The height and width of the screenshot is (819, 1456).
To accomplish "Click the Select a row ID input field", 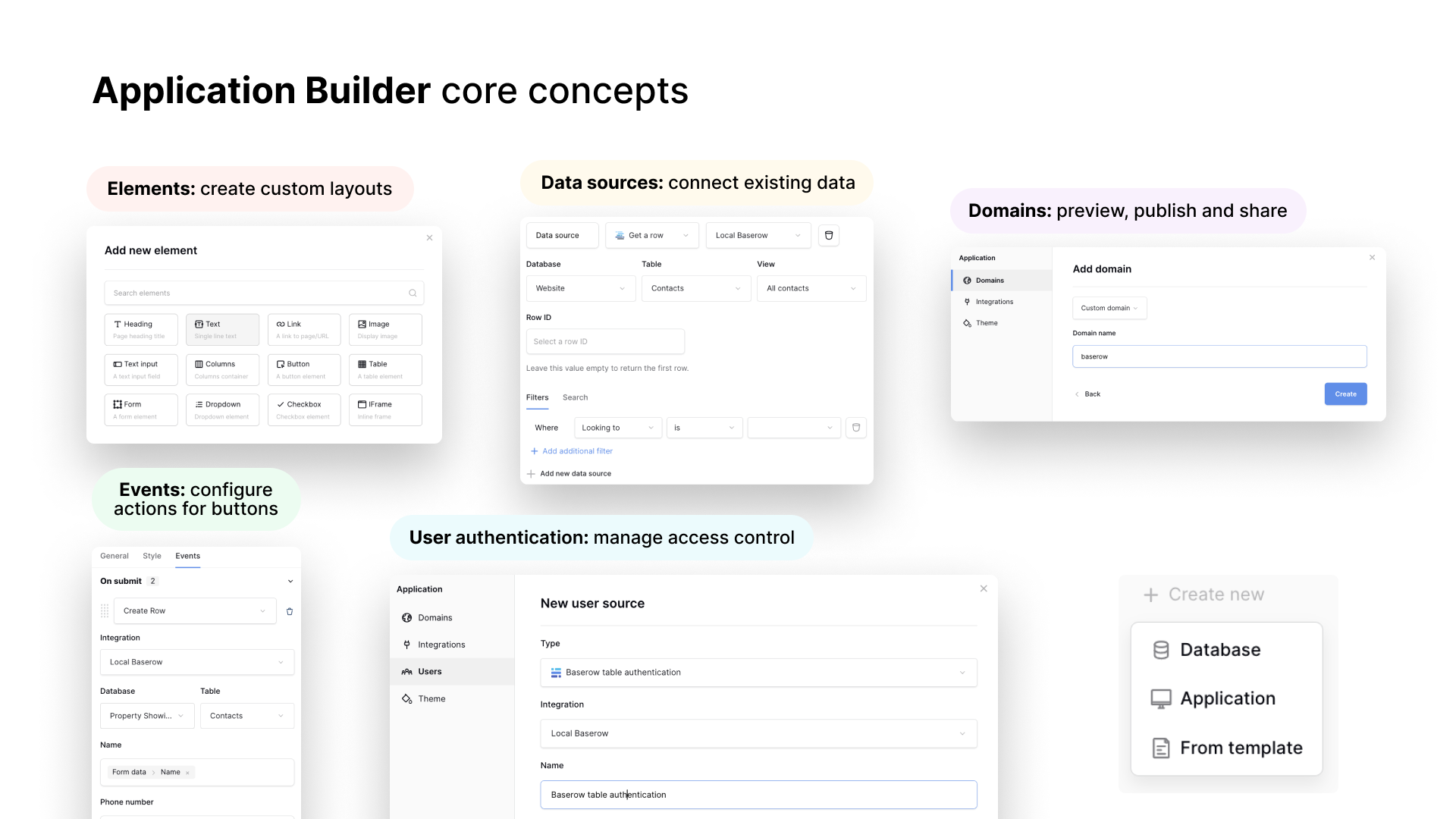I will click(x=604, y=341).
